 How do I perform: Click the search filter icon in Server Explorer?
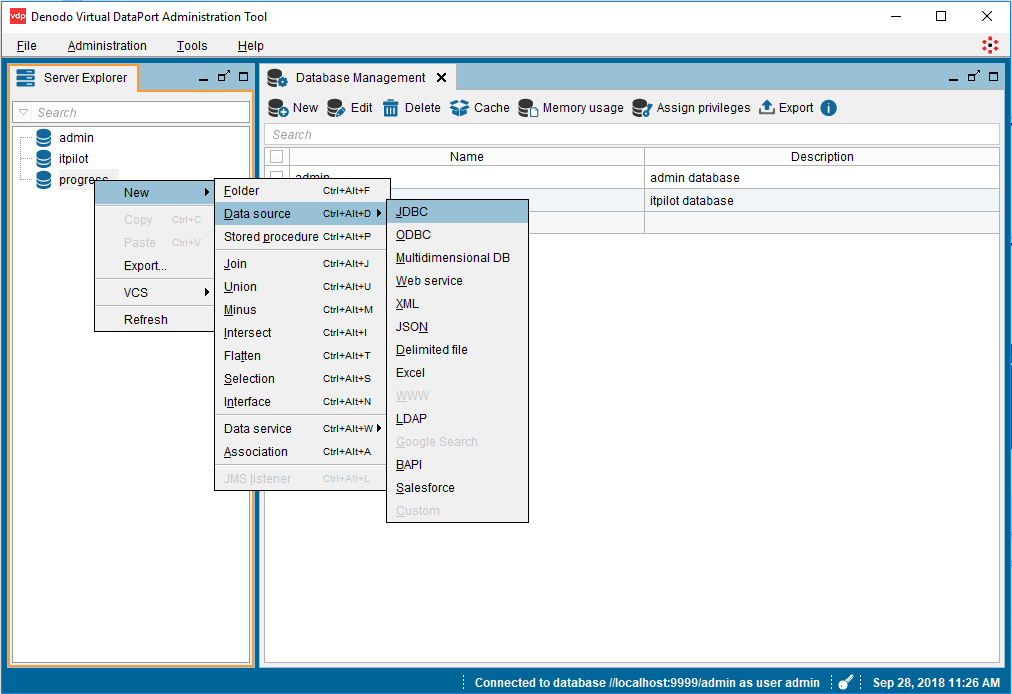[x=22, y=112]
